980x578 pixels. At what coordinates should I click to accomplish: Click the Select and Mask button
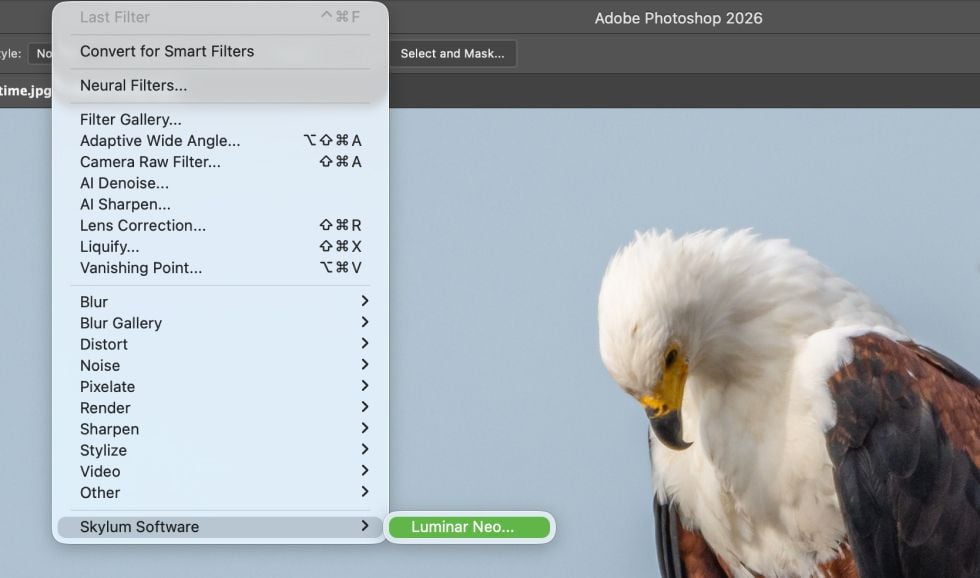pos(452,54)
